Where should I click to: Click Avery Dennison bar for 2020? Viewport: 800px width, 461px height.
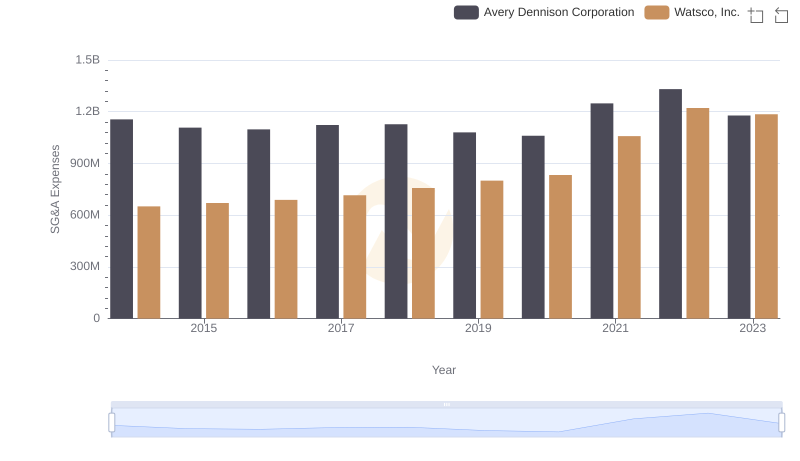pyautogui.click(x=533, y=227)
